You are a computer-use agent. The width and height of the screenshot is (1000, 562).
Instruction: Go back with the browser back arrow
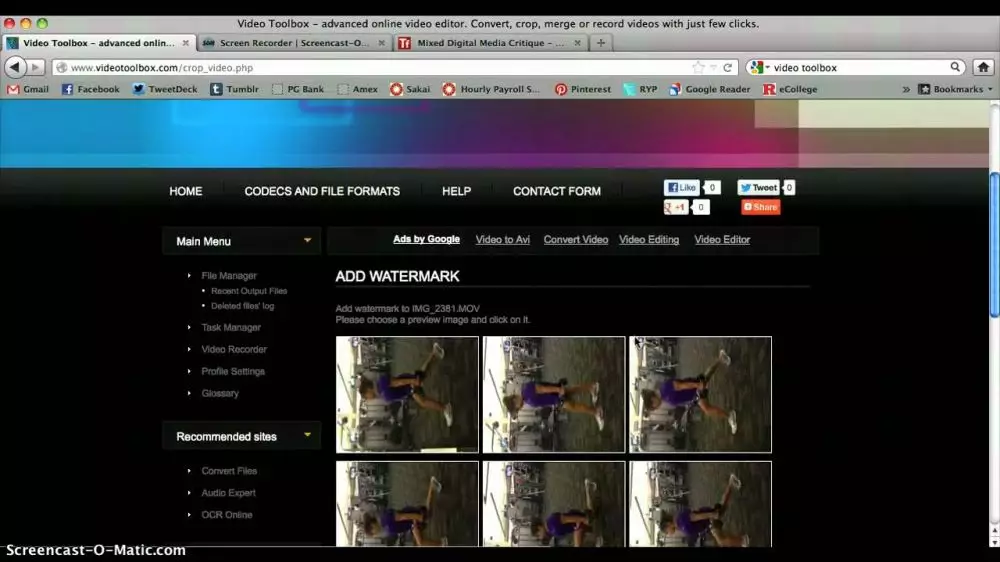click(16, 67)
